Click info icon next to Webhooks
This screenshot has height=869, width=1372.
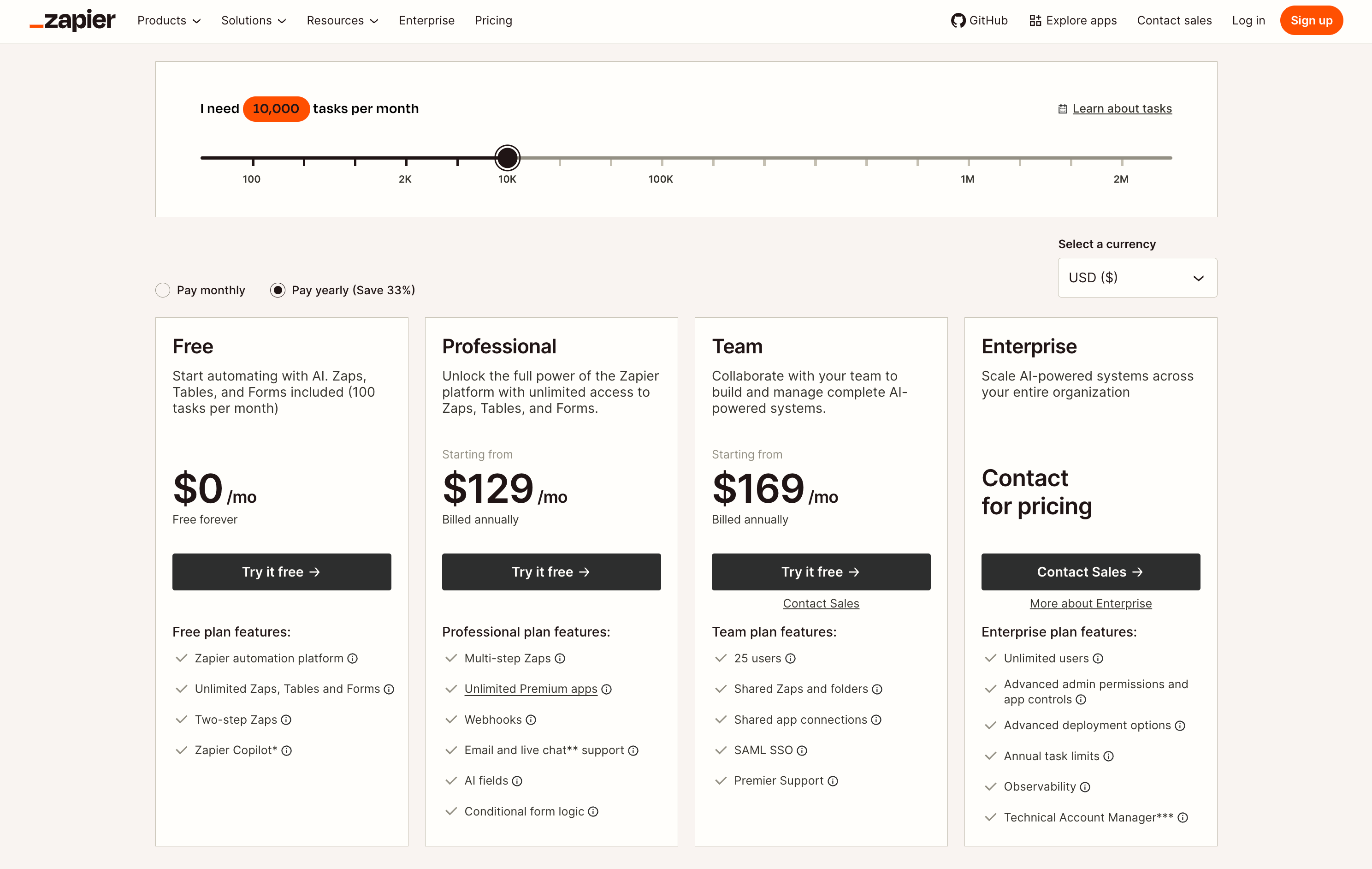(x=531, y=720)
